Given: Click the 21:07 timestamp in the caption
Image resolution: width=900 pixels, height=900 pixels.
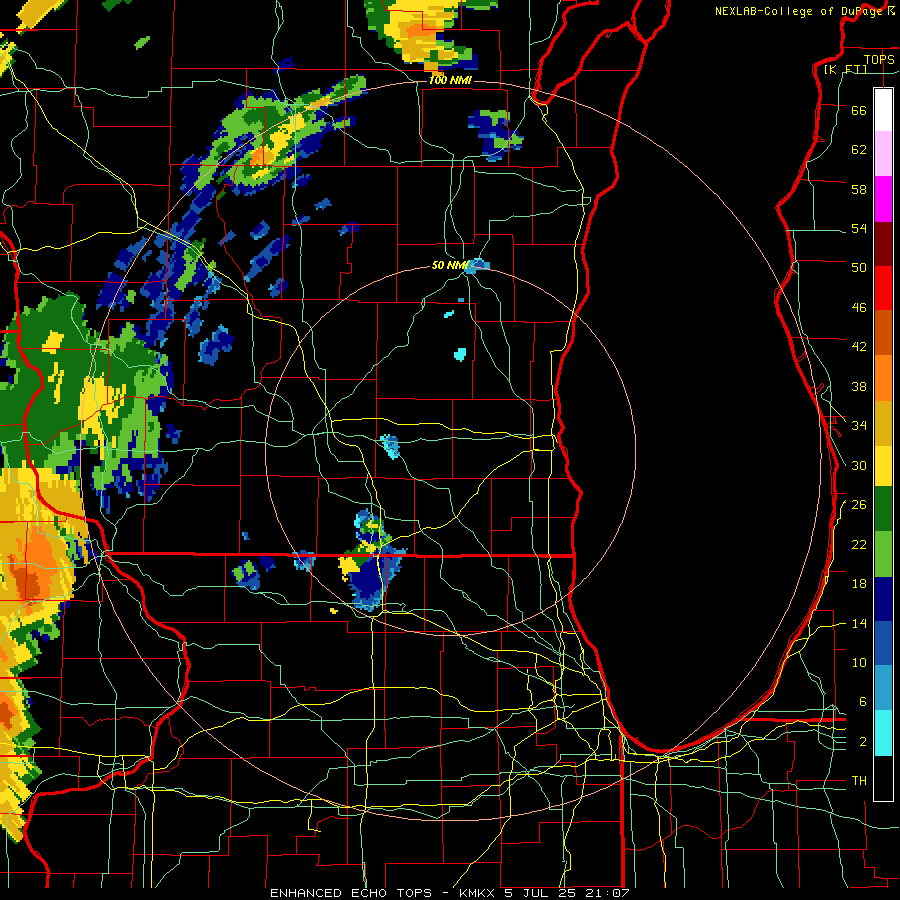Looking at the screenshot, I should click(x=607, y=893).
